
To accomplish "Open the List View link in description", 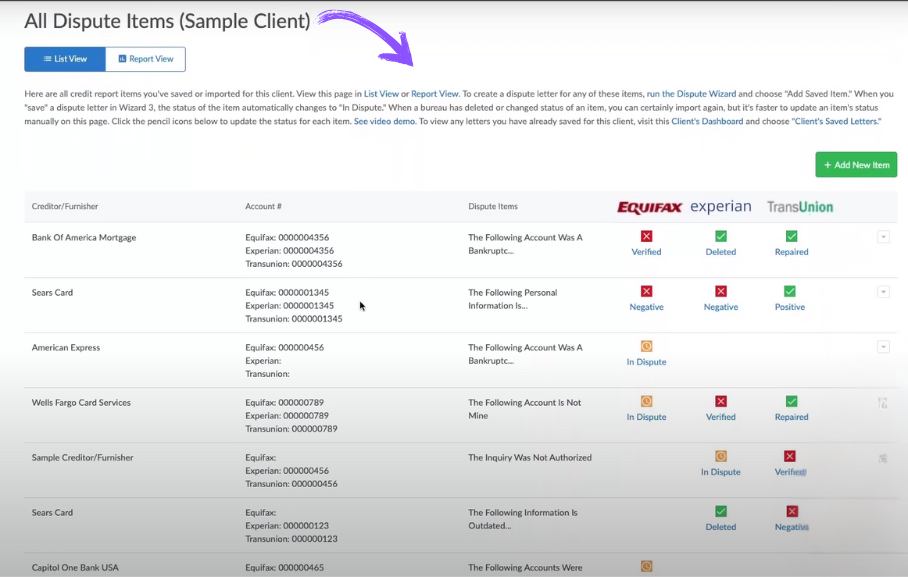I will tap(381, 93).
